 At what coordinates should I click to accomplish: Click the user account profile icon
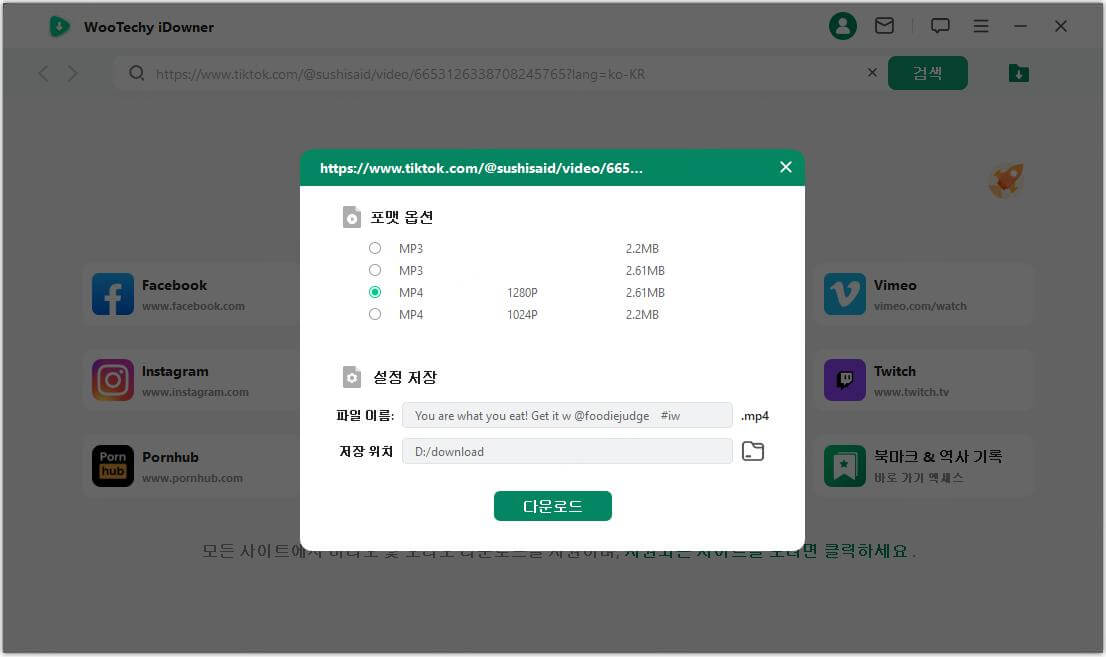pyautogui.click(x=843, y=26)
